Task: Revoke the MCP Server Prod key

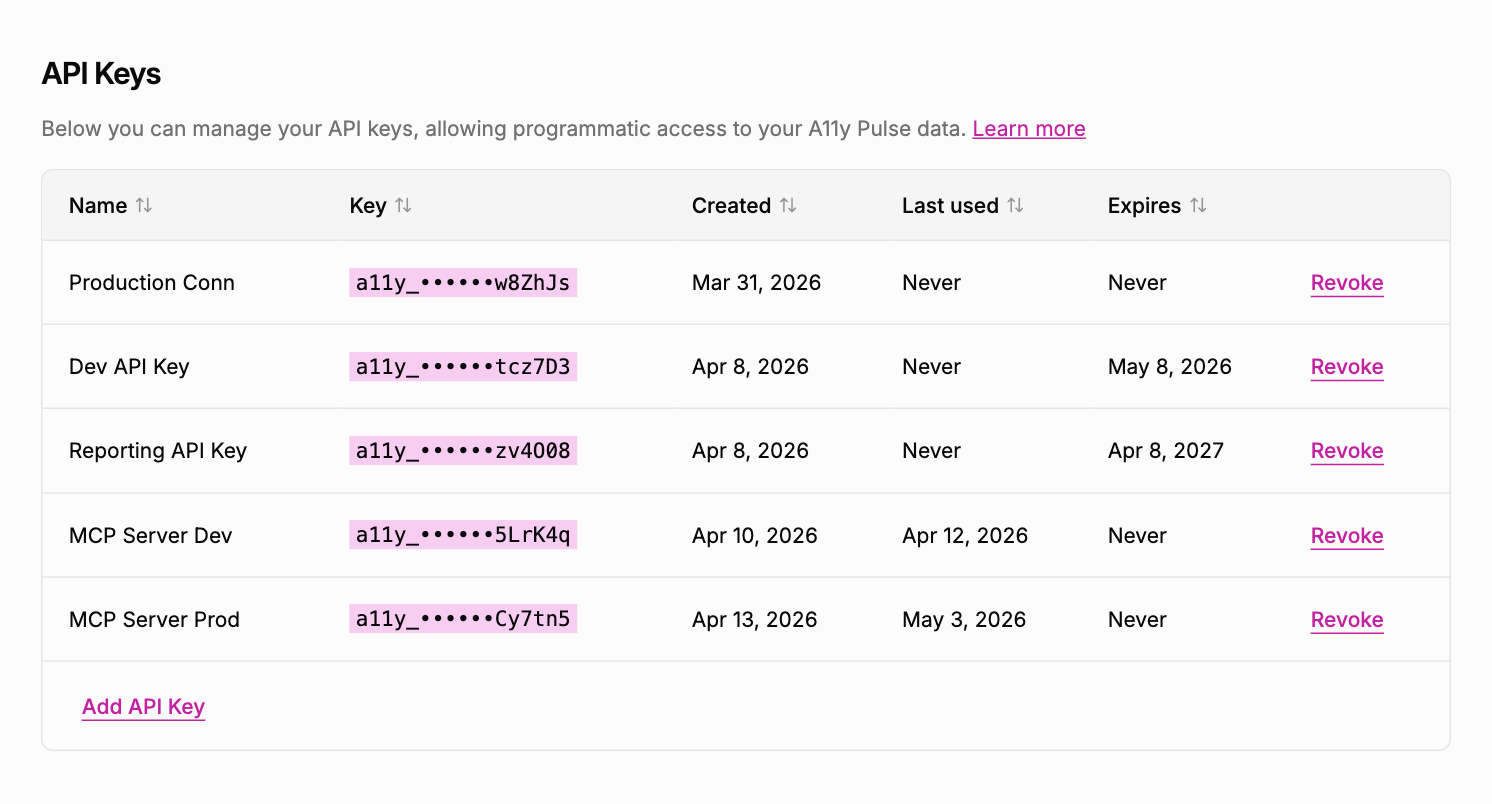Action: click(x=1347, y=620)
